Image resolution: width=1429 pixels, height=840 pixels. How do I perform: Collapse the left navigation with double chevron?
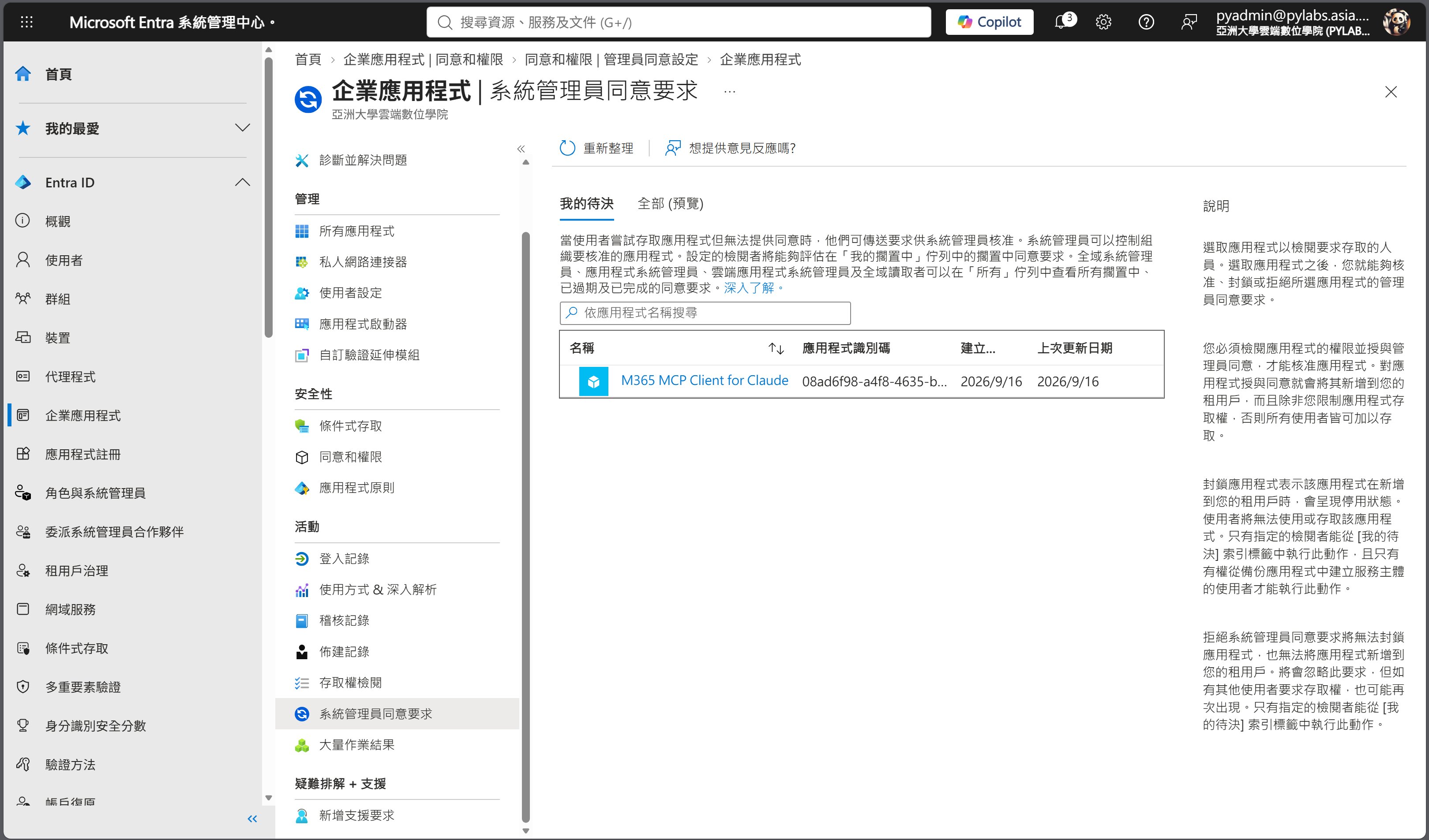[252, 818]
